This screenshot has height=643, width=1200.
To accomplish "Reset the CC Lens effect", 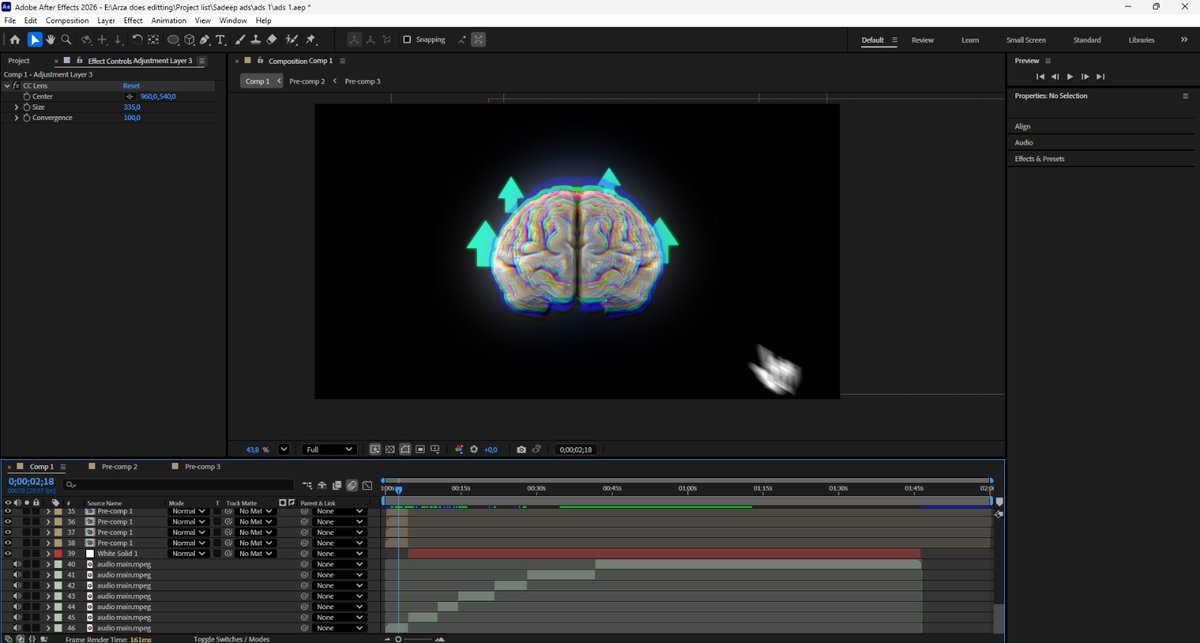I will point(132,86).
